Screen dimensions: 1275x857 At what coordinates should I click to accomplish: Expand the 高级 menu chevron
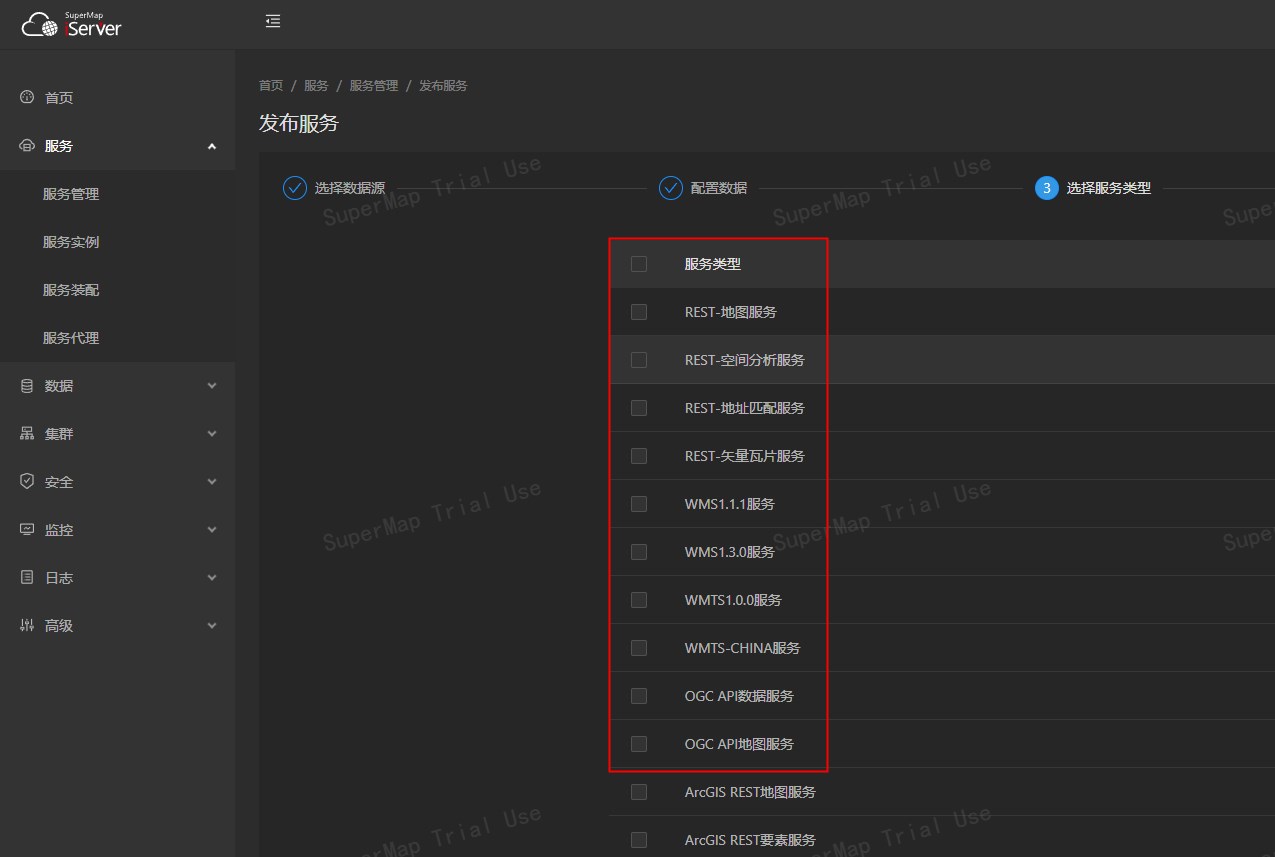point(211,626)
